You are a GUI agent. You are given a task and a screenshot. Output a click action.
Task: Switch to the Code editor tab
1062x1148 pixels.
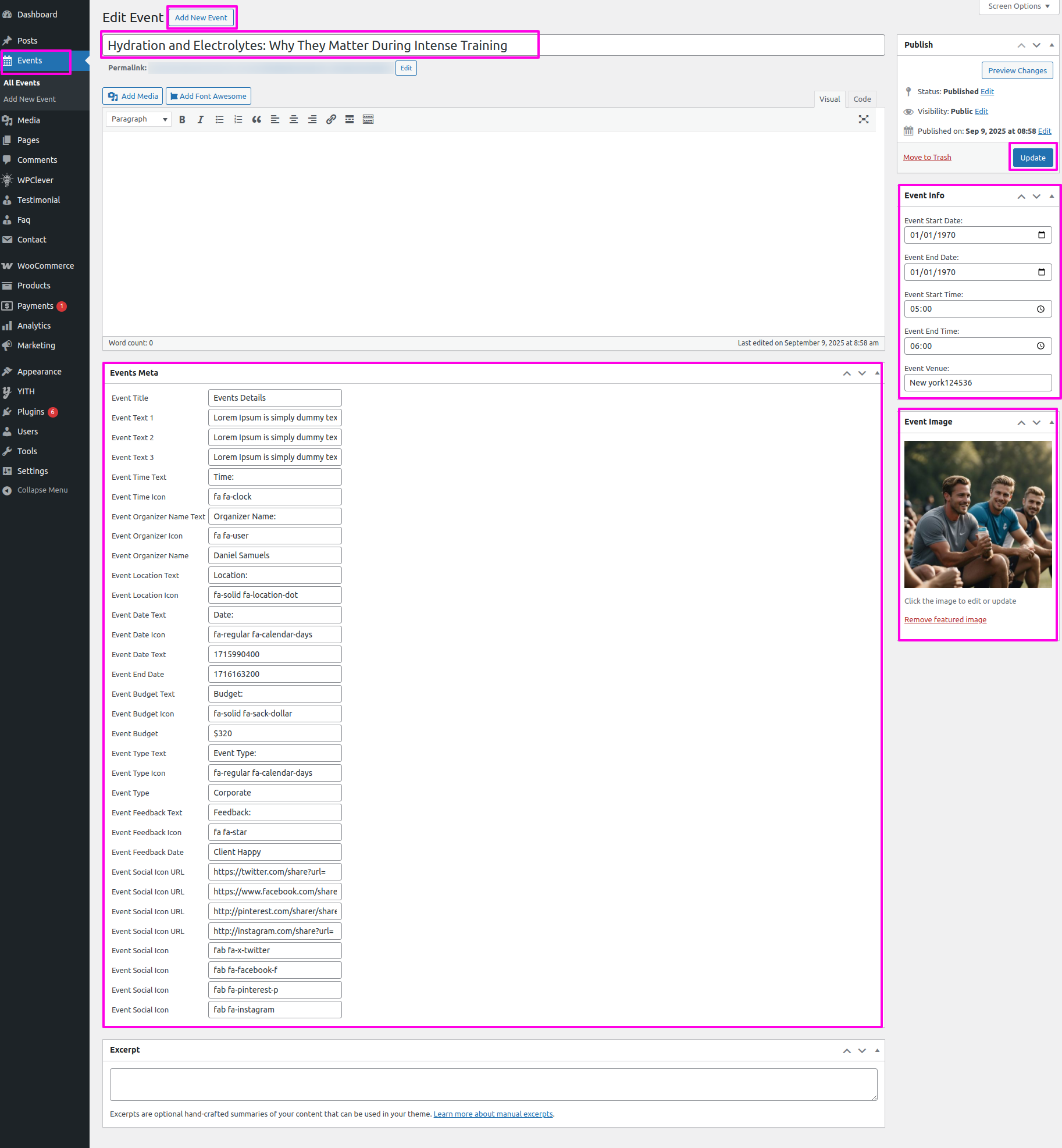pyautogui.click(x=861, y=99)
